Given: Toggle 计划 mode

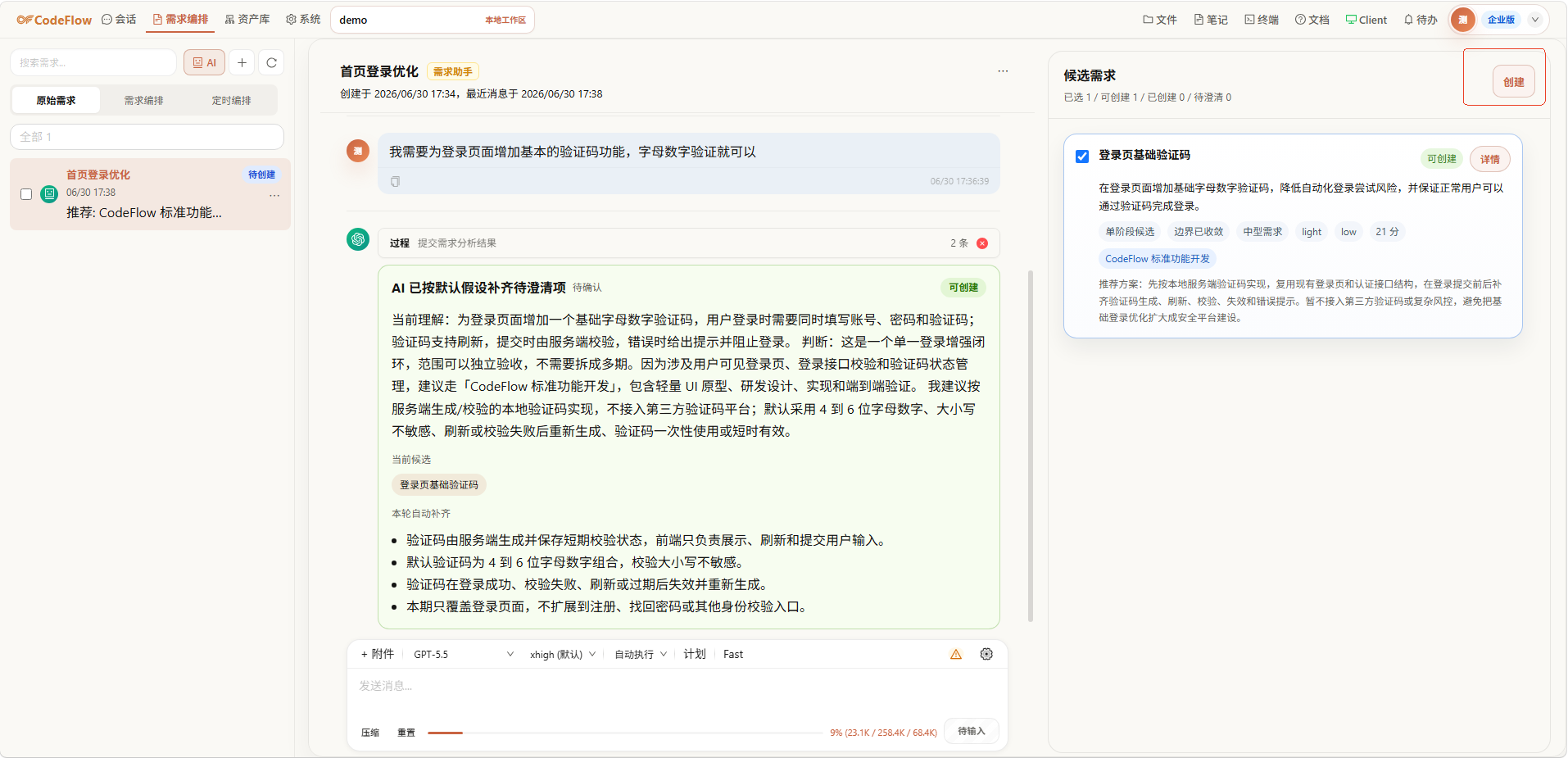Looking at the screenshot, I should pyautogui.click(x=695, y=654).
